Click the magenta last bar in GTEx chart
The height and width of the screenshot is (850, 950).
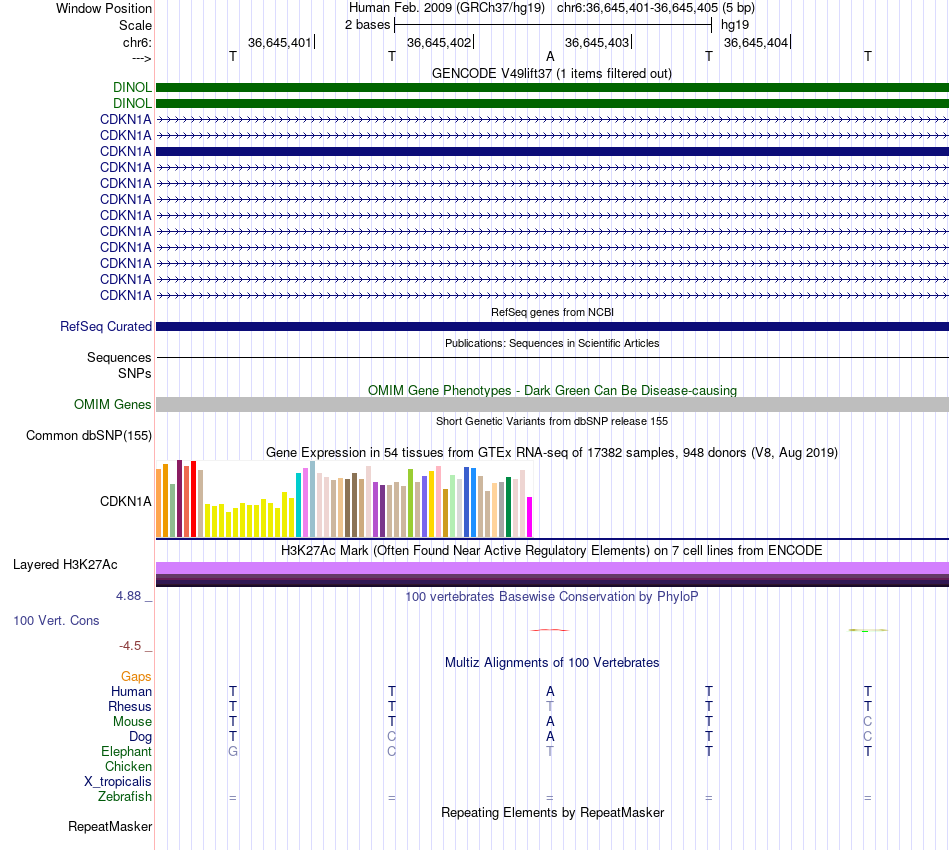point(530,517)
